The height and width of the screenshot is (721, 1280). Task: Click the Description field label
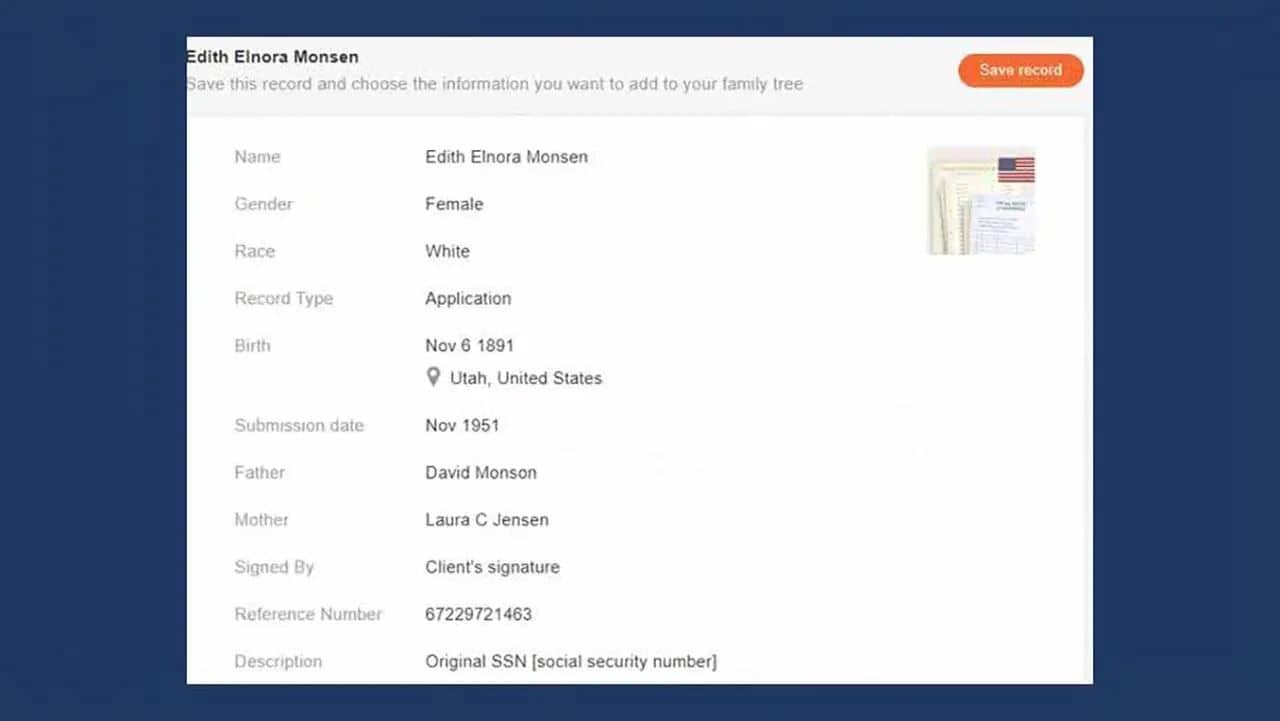pos(278,662)
